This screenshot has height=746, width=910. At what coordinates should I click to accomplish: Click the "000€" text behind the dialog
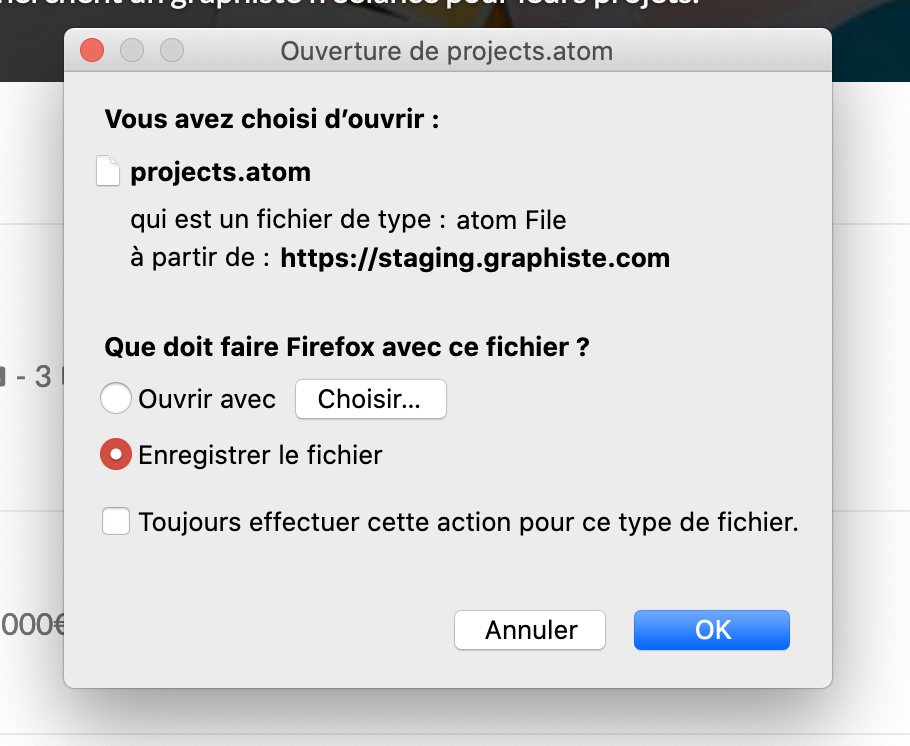[x=32, y=624]
